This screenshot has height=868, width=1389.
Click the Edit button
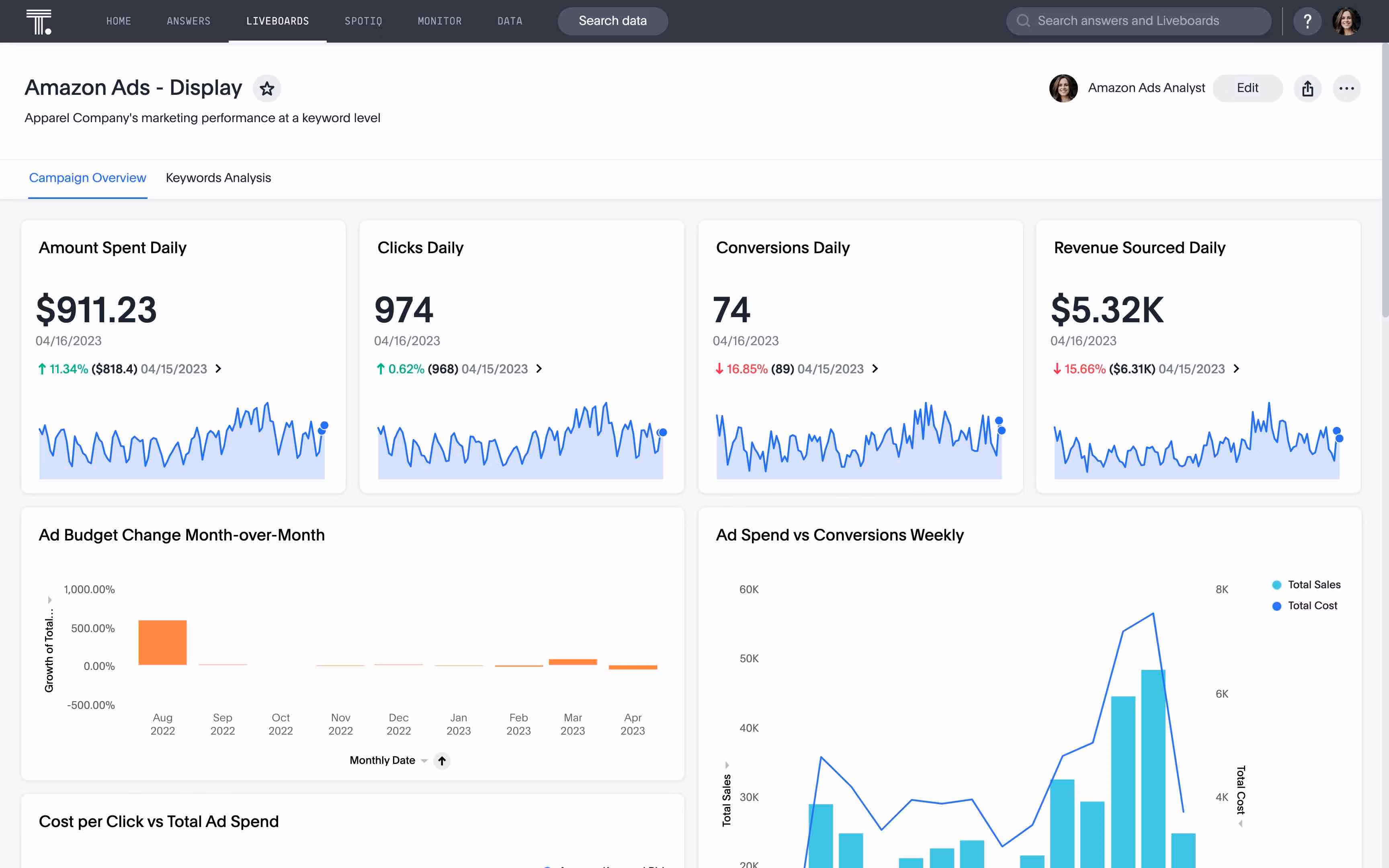click(1247, 88)
